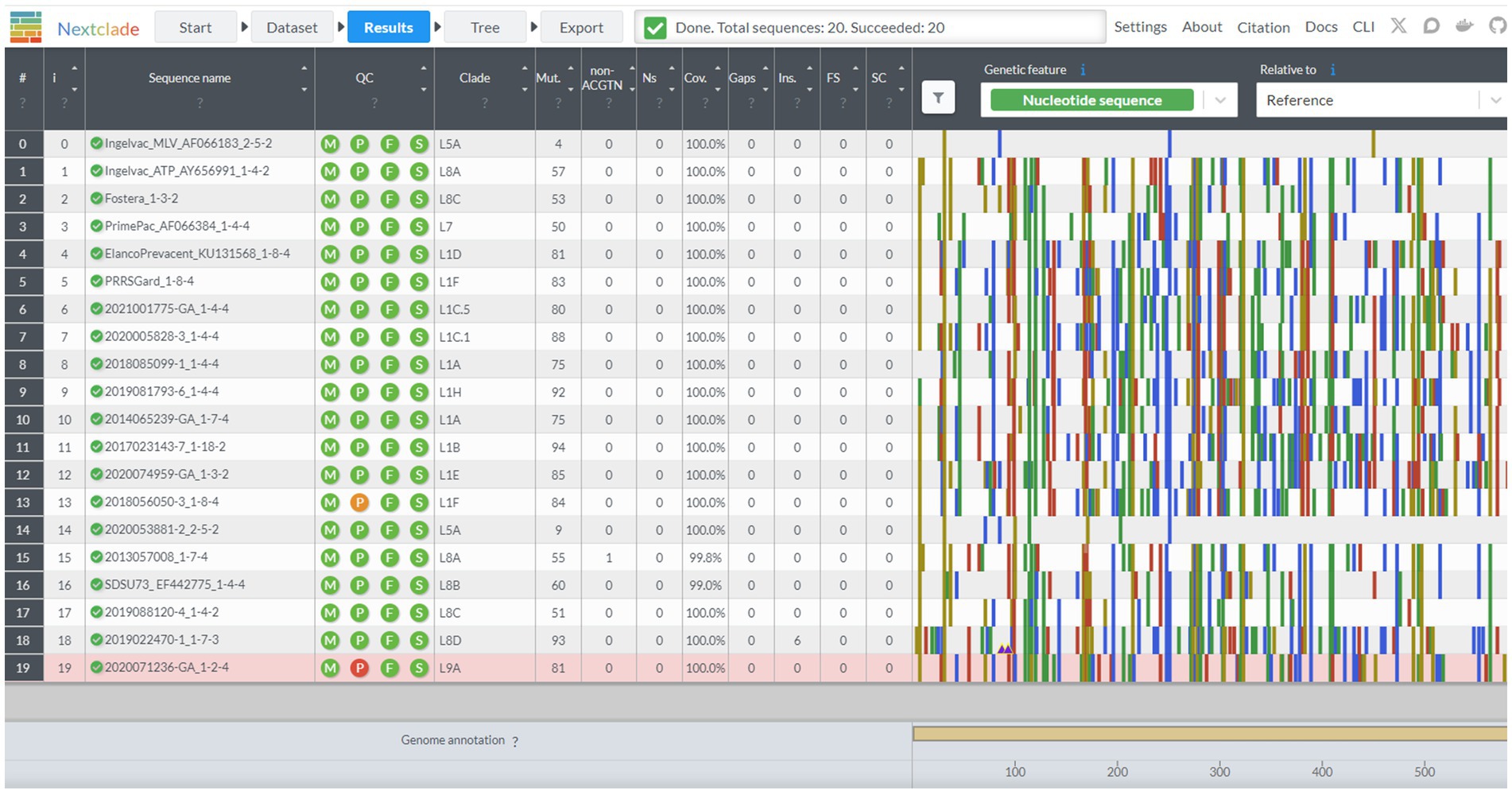The height and width of the screenshot is (795, 1512).
Task: Switch to the Tree step
Action: [485, 27]
